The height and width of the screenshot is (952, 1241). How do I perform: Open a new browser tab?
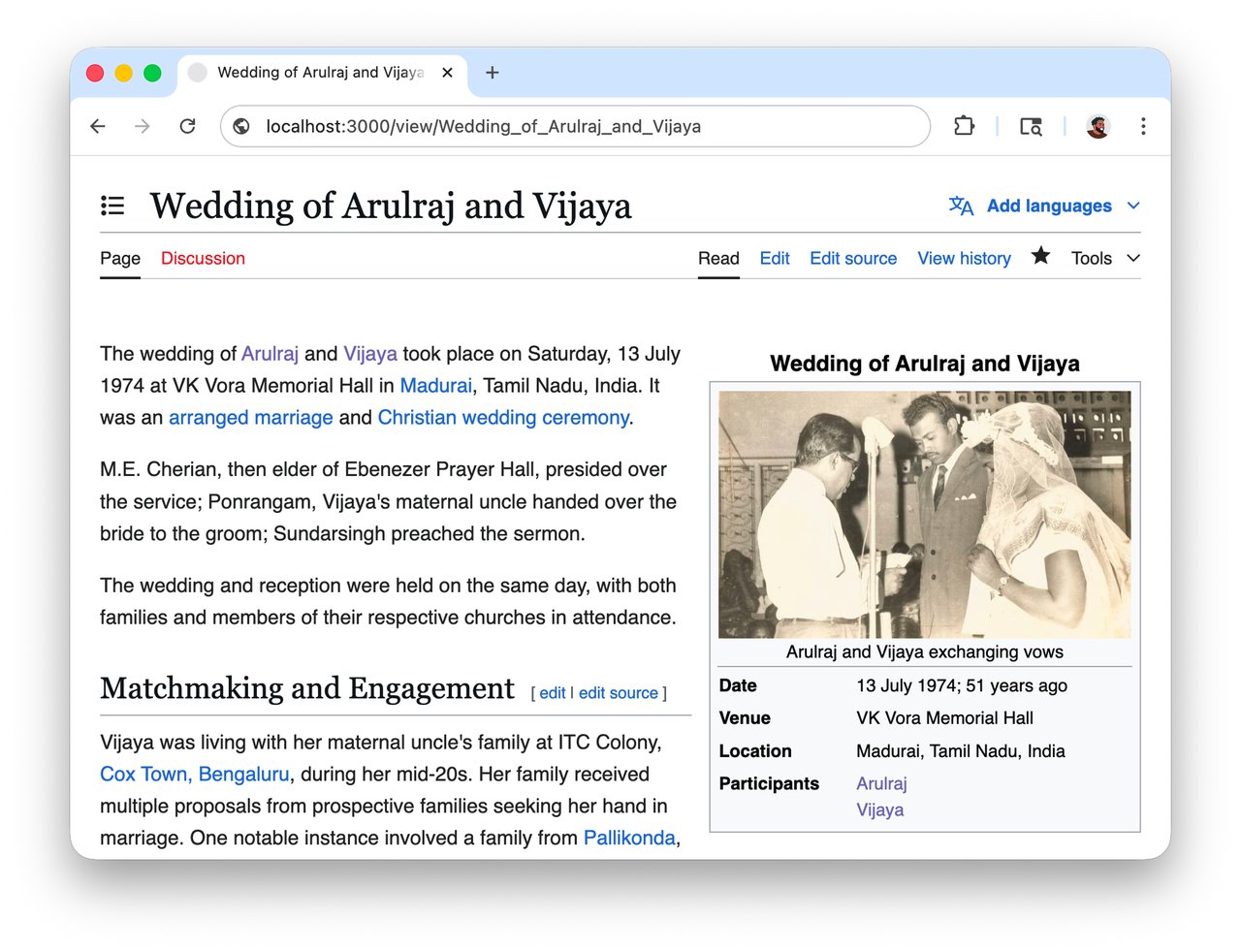(493, 73)
